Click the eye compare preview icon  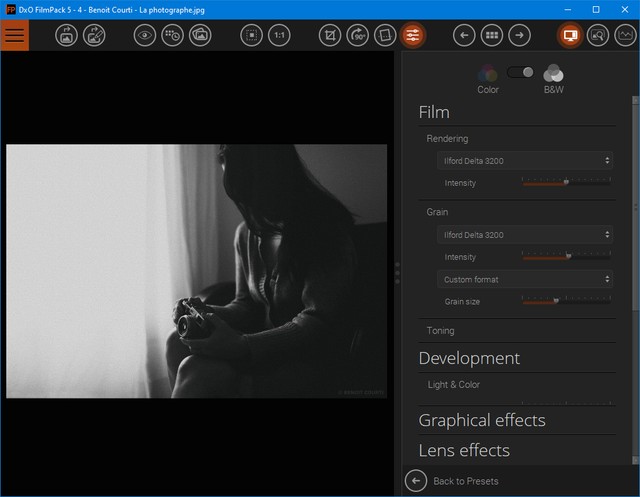[x=146, y=35]
